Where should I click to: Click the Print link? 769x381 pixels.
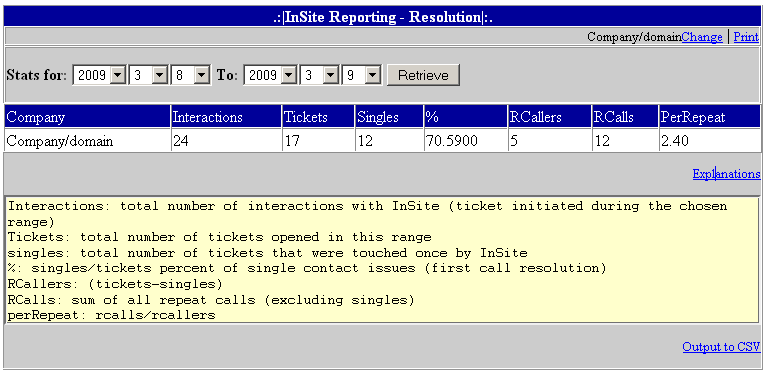(746, 37)
